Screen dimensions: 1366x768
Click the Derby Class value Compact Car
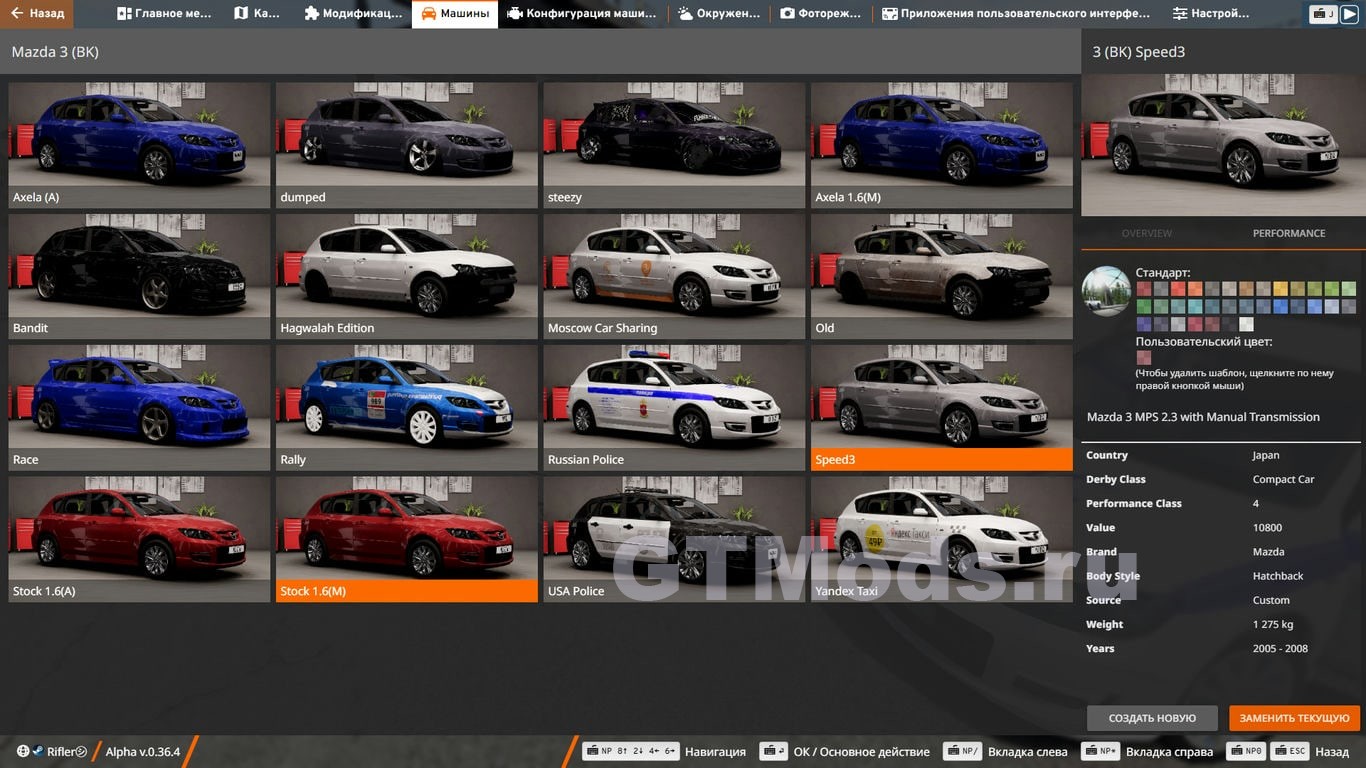(x=1283, y=479)
